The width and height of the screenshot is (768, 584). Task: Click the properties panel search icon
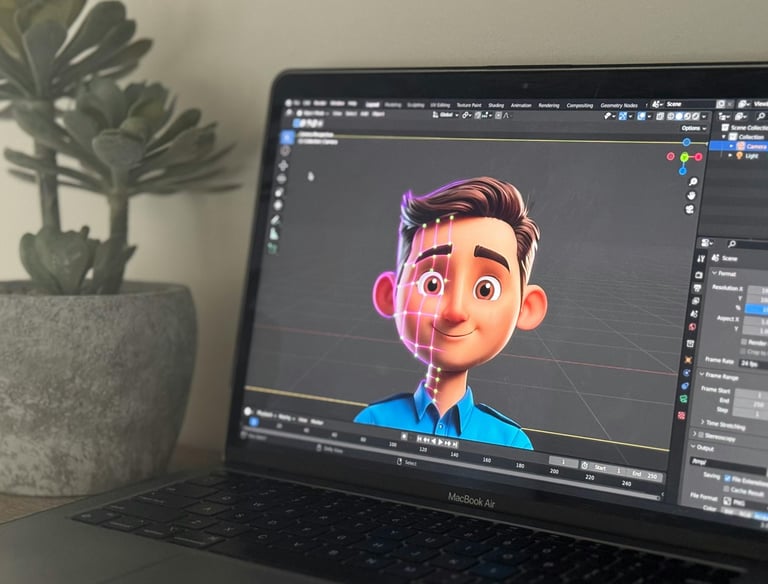point(732,243)
